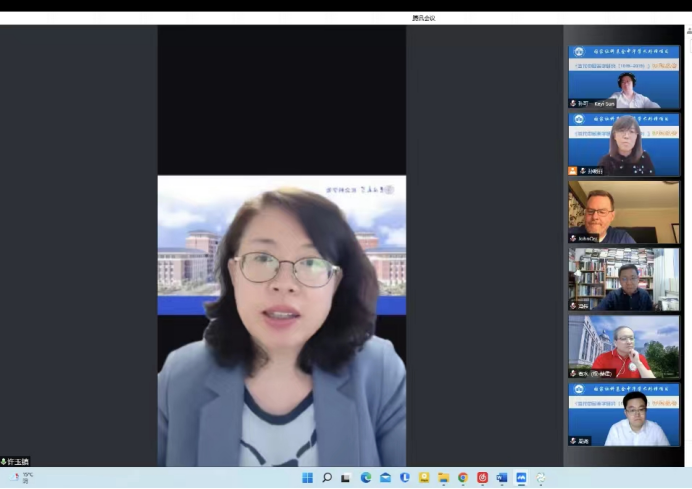
Task: Open Google Chrome from the taskbar
Action: tap(463, 478)
